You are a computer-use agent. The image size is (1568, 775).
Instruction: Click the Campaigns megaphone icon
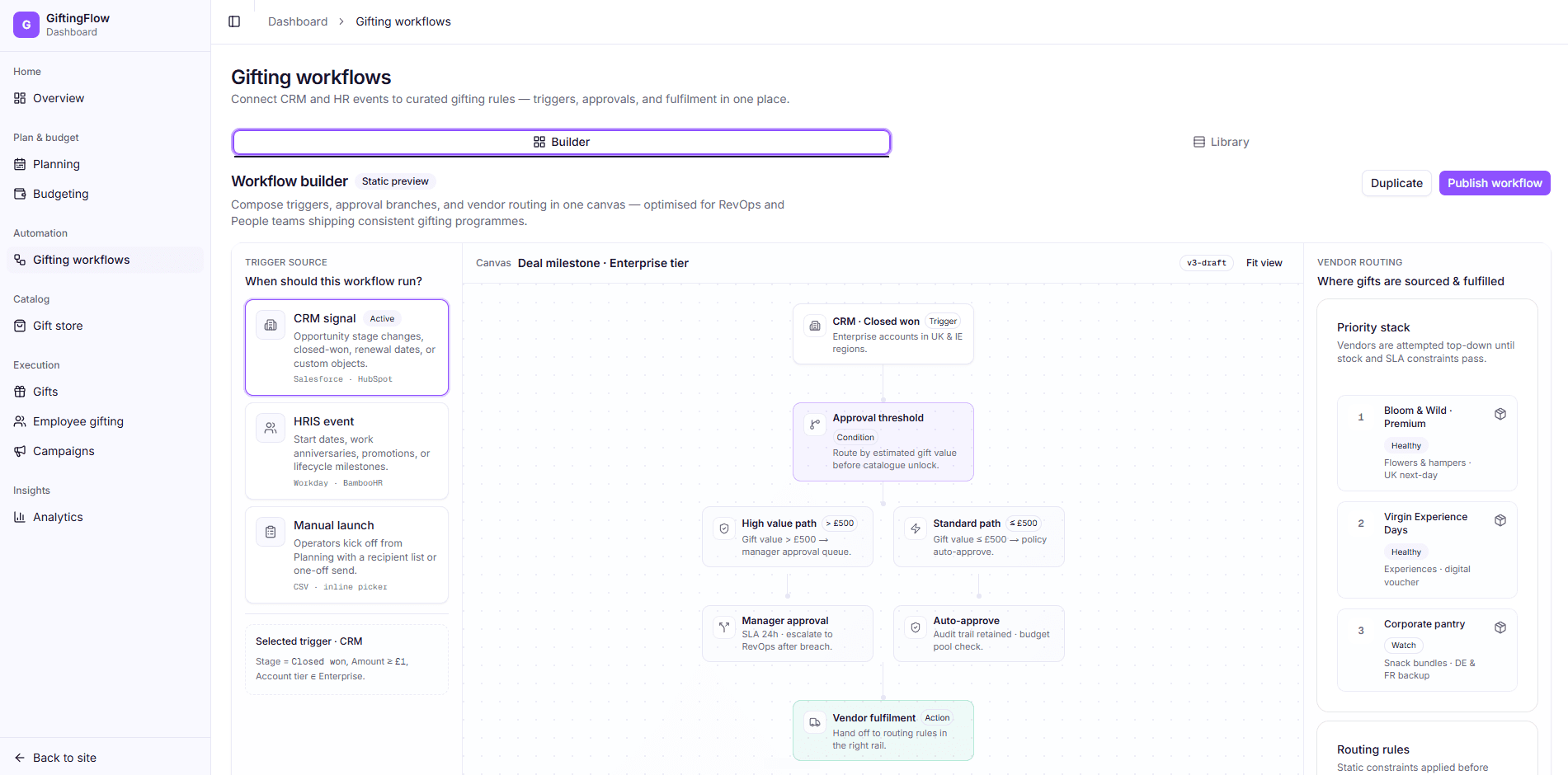point(20,451)
